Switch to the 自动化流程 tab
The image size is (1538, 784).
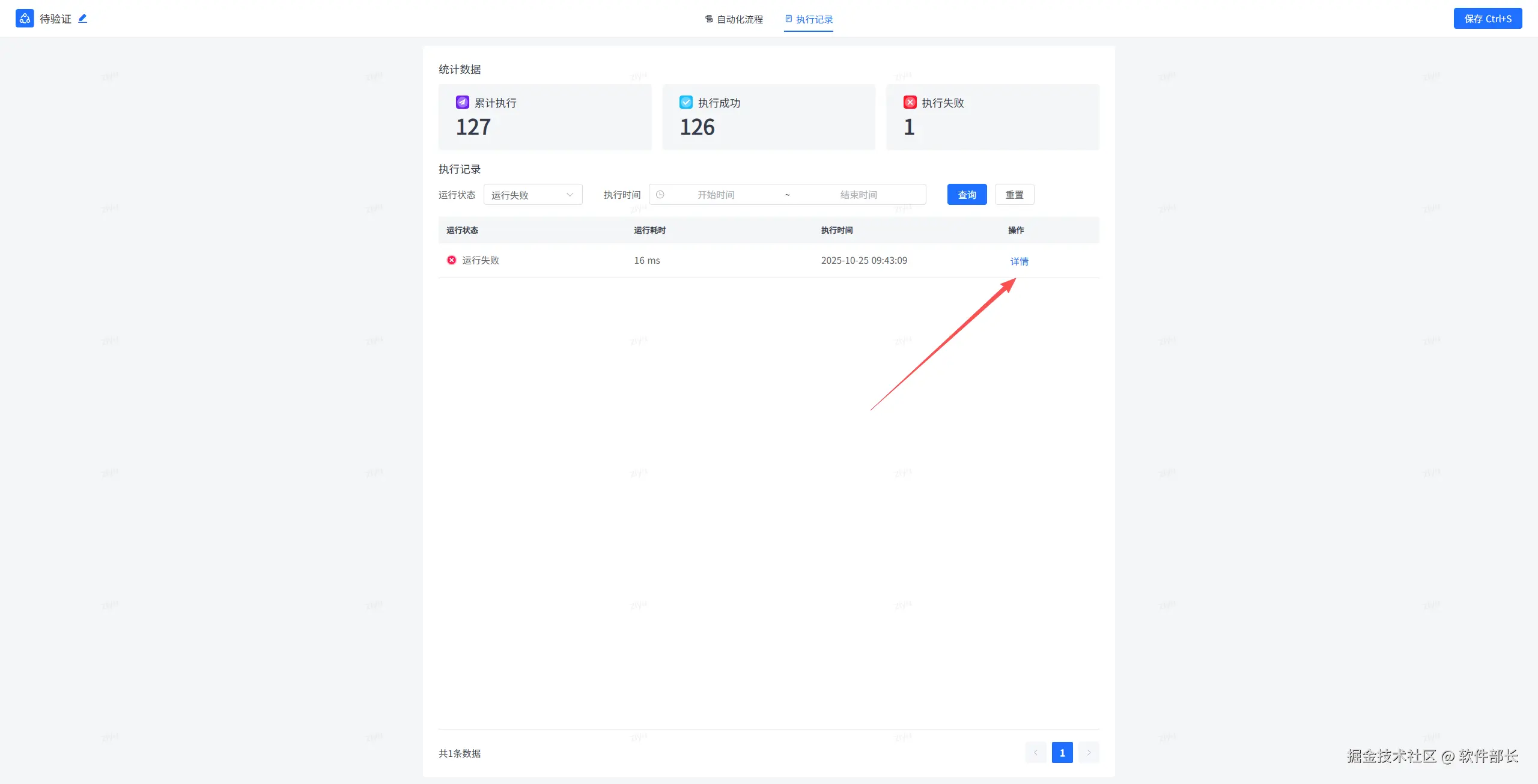(x=734, y=19)
